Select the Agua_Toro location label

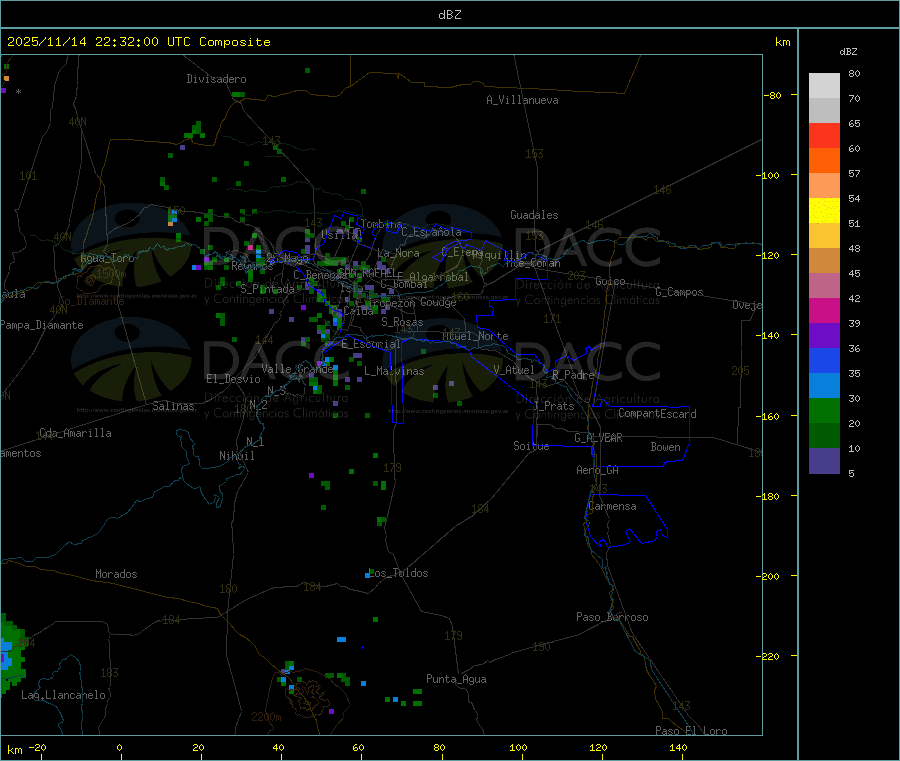107,258
